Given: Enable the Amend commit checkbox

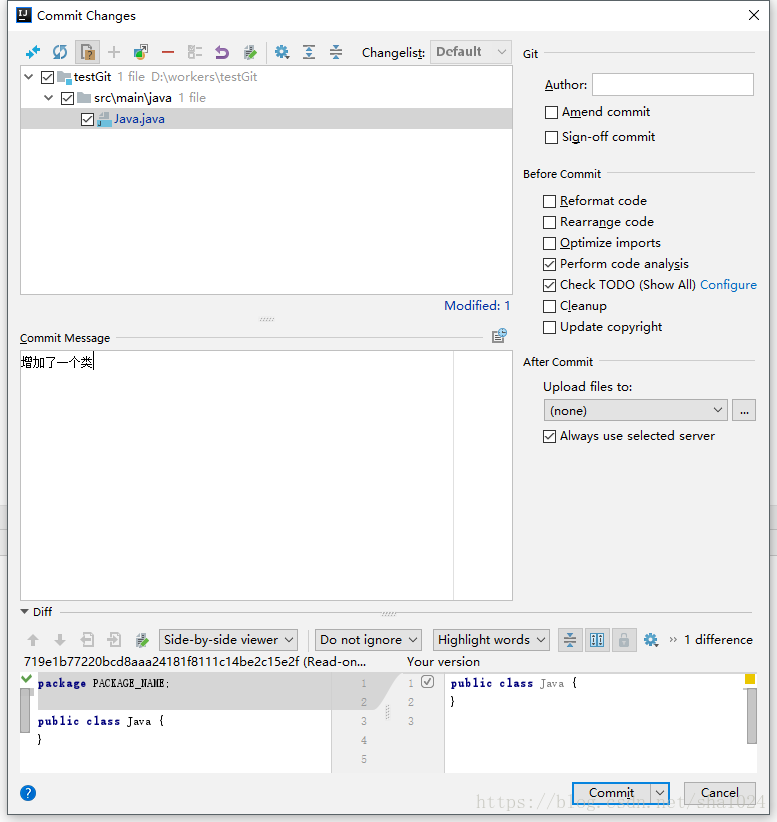Looking at the screenshot, I should pyautogui.click(x=551, y=112).
